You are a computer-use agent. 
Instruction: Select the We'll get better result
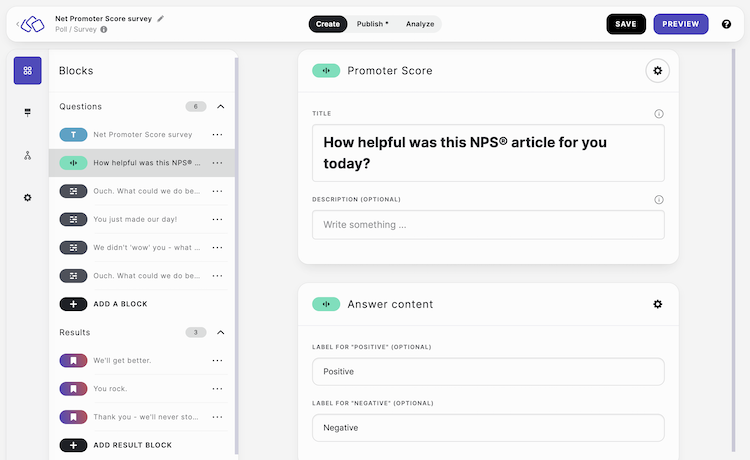tap(142, 361)
